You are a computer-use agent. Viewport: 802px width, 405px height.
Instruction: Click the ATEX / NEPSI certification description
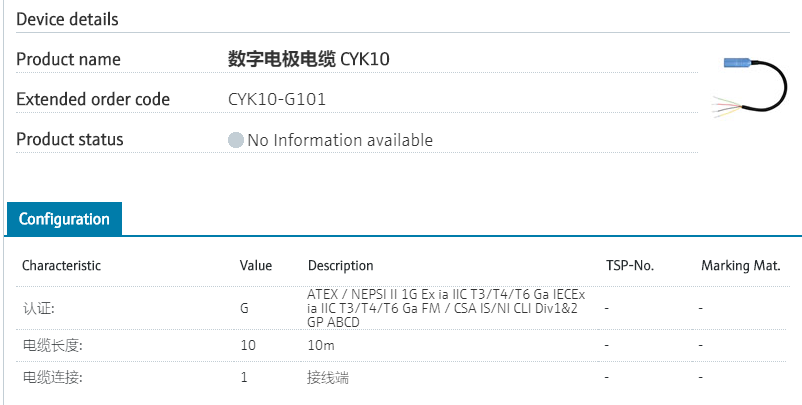pyautogui.click(x=446, y=308)
